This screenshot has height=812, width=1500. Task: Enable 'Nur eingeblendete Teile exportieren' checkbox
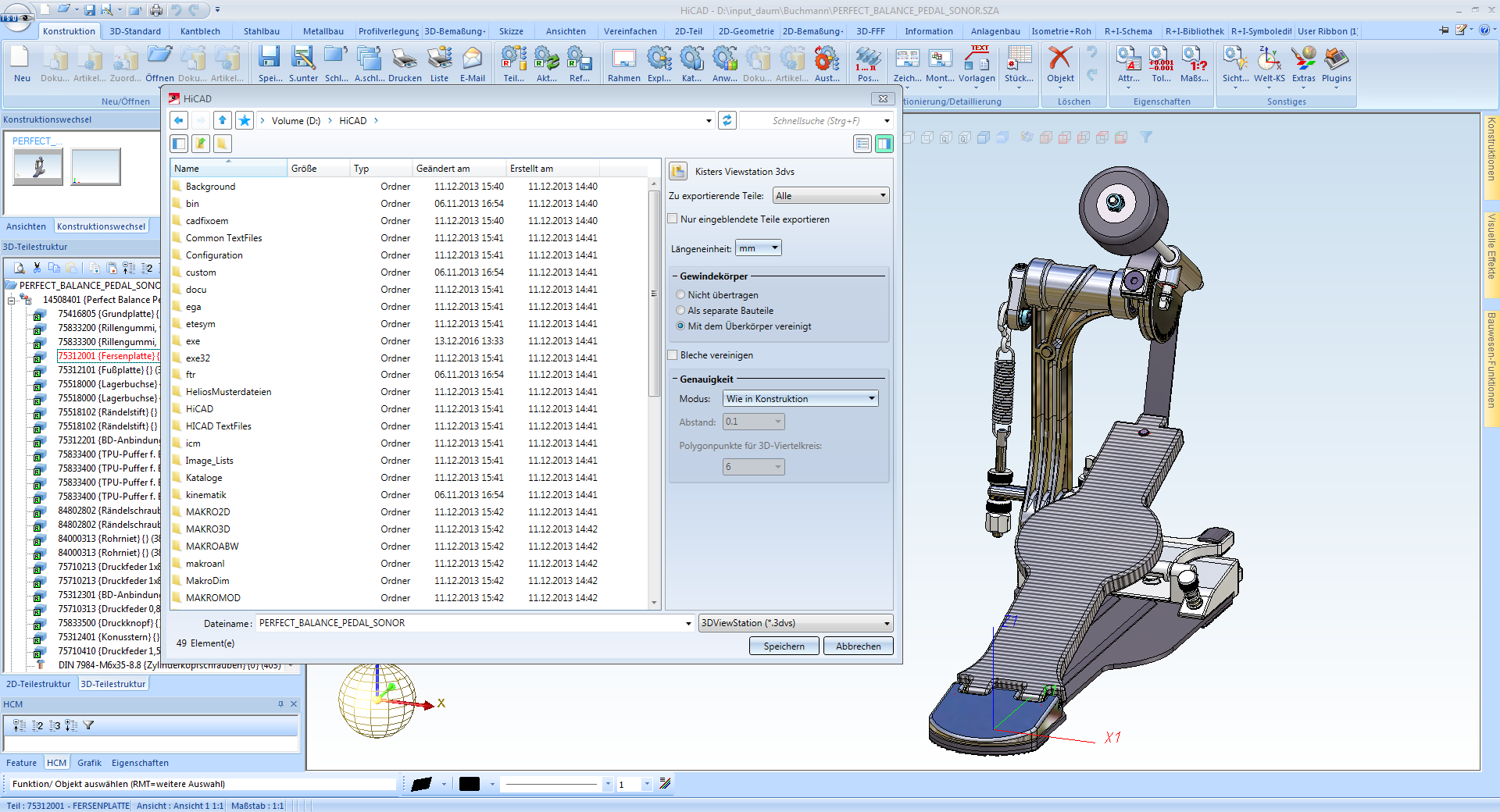[673, 219]
